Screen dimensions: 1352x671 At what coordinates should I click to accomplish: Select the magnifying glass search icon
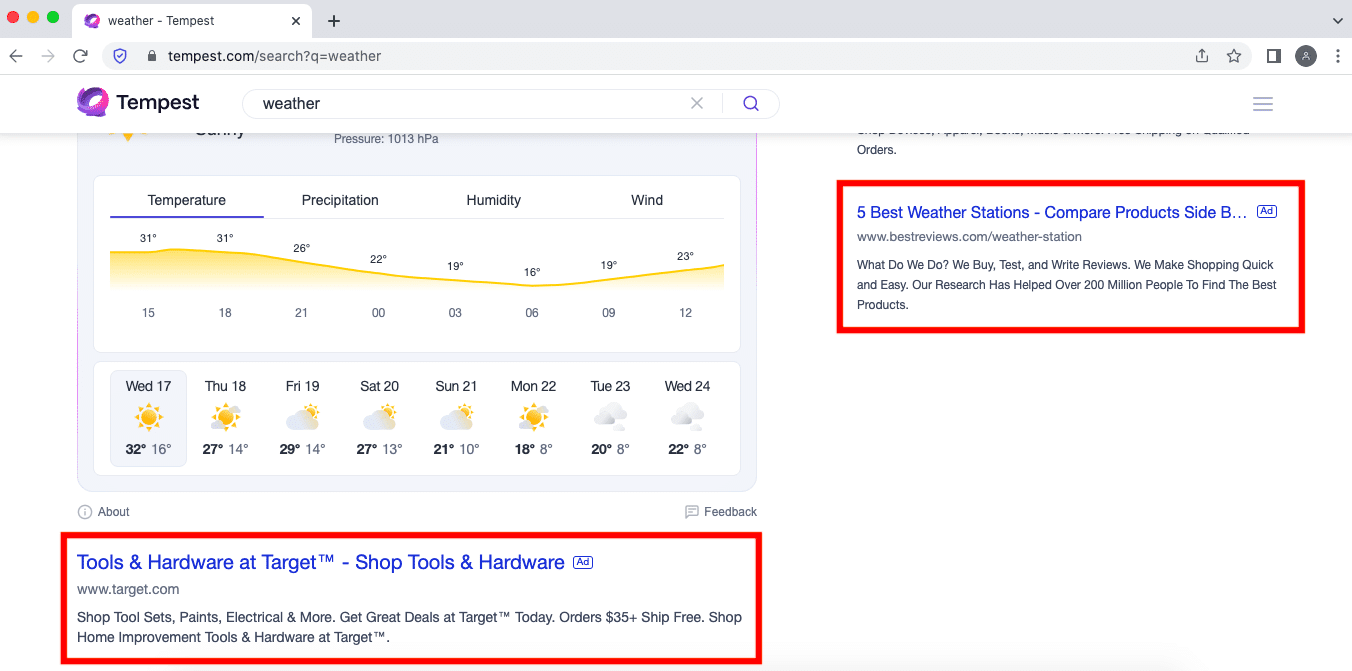[751, 103]
